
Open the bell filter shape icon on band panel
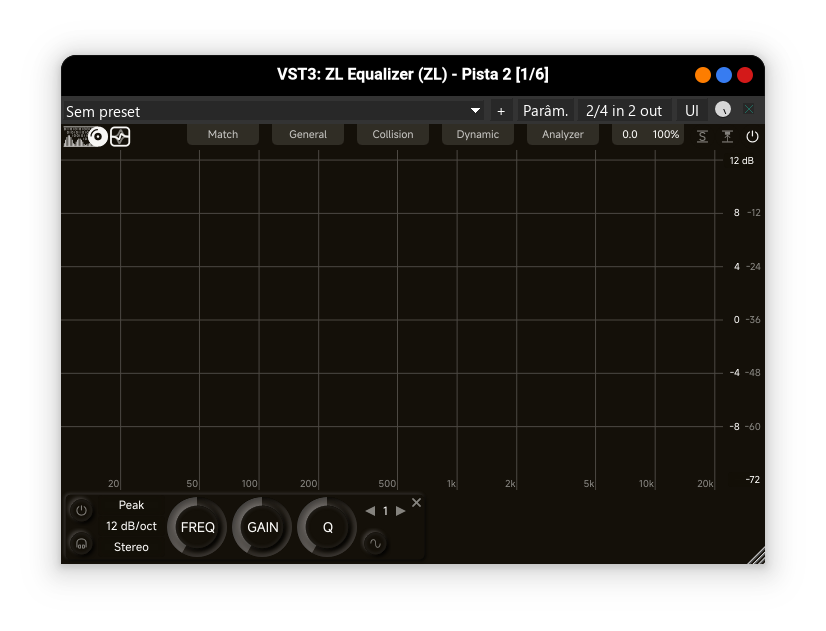373,543
